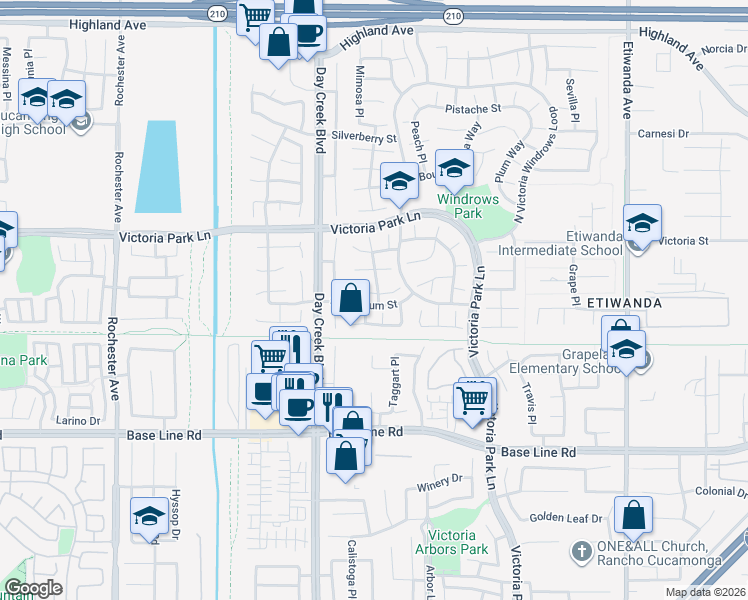This screenshot has height=600, width=748.
Task: Select the Mimosa Pl street label
Action: coord(359,92)
